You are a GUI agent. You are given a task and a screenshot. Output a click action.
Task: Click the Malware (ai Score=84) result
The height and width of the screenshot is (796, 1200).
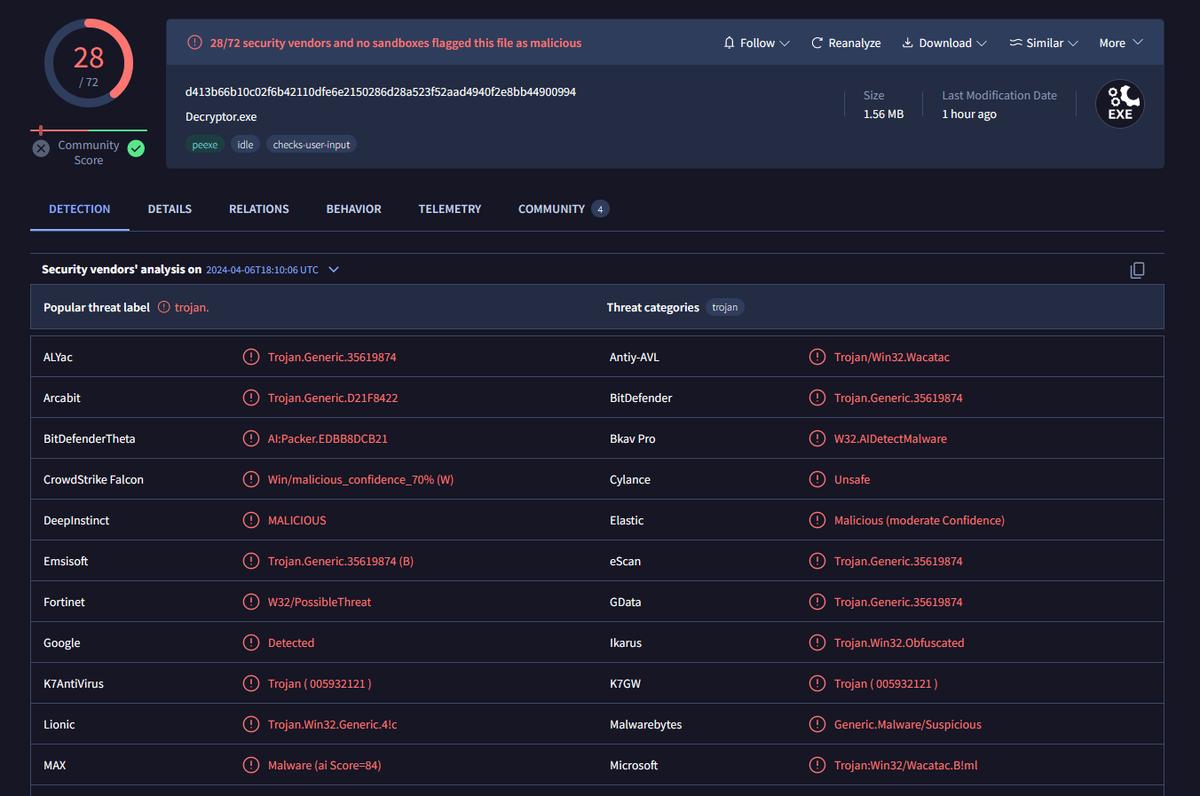click(x=324, y=766)
